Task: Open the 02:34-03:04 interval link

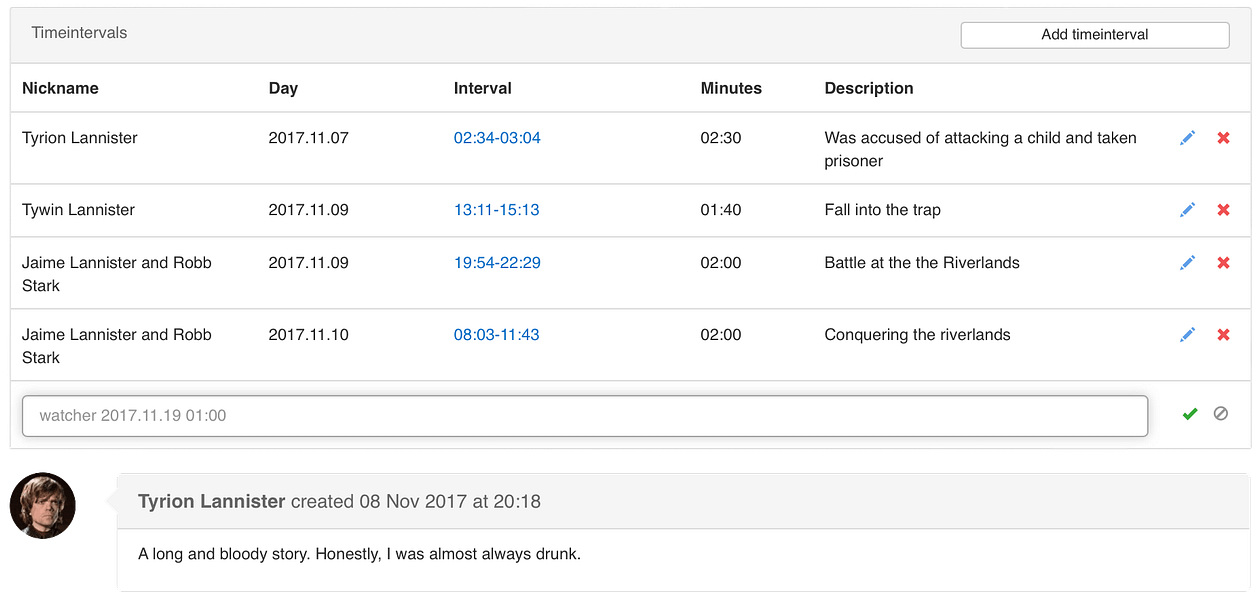Action: pyautogui.click(x=497, y=138)
